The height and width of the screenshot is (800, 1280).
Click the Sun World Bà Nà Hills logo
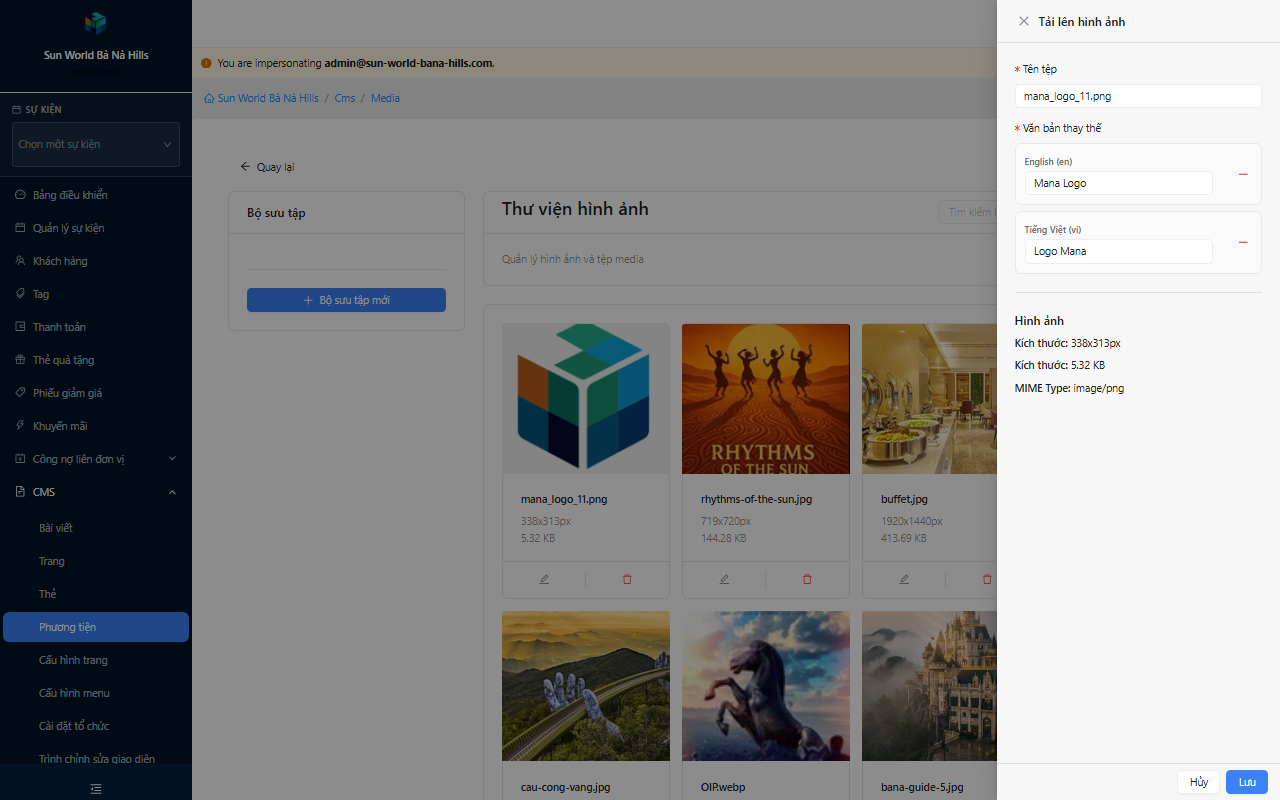pos(96,22)
